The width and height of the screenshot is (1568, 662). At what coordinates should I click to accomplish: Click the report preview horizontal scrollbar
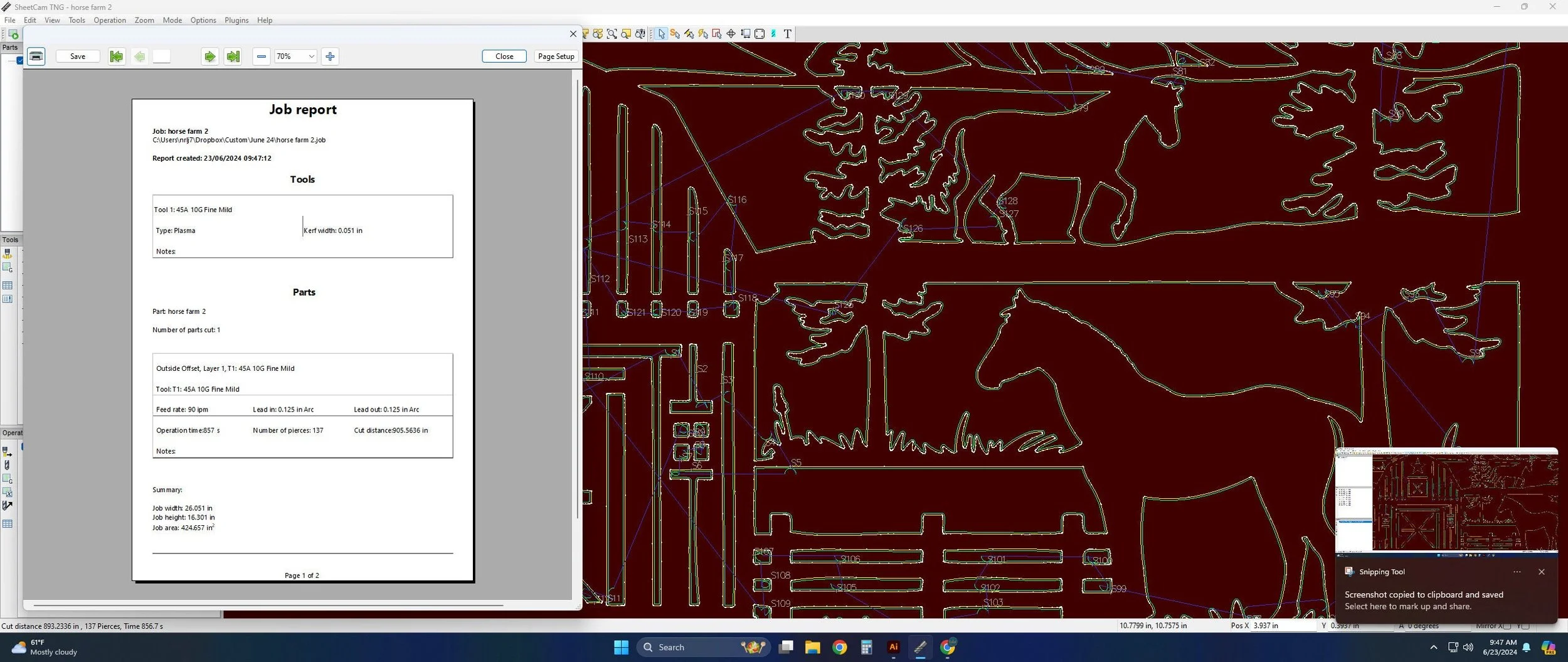tap(268, 606)
